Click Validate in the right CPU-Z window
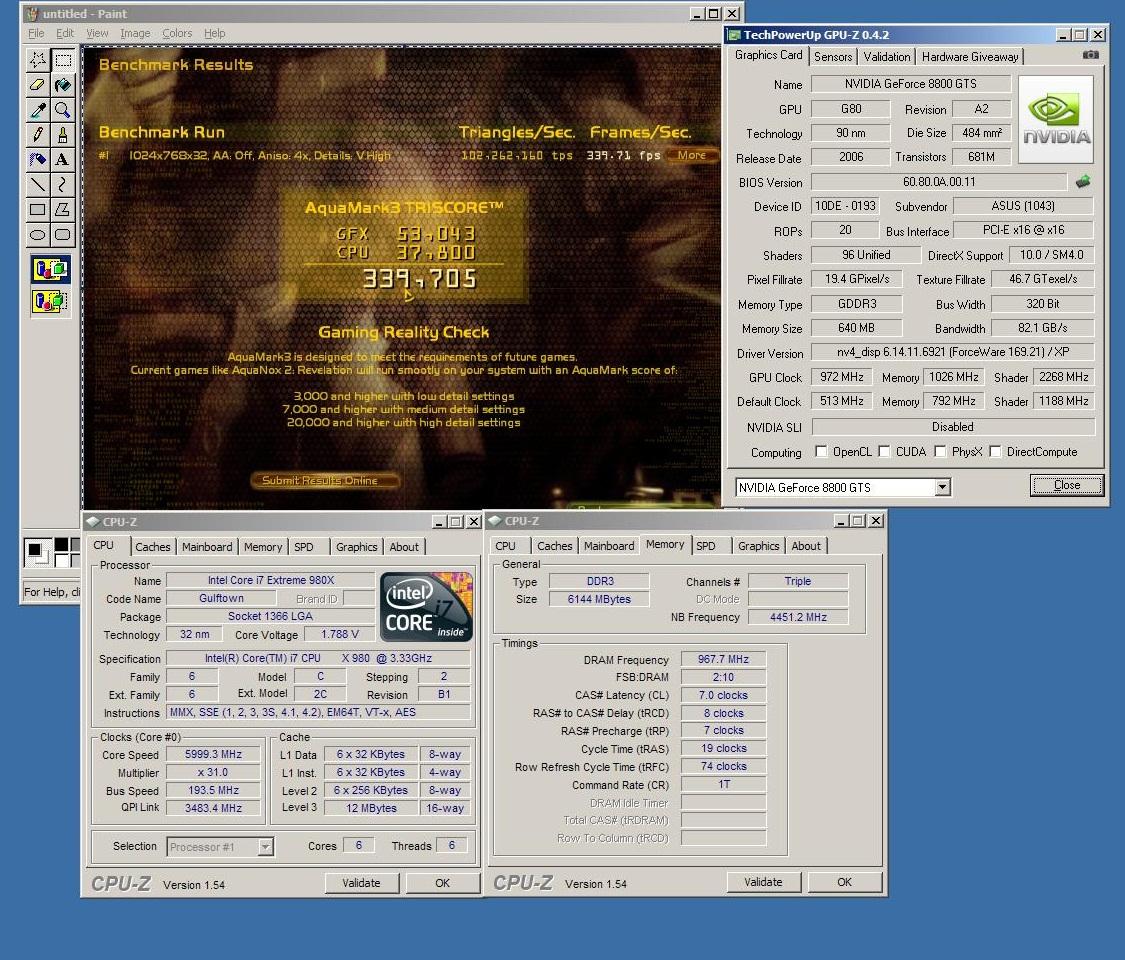The image size is (1125, 960). (763, 882)
